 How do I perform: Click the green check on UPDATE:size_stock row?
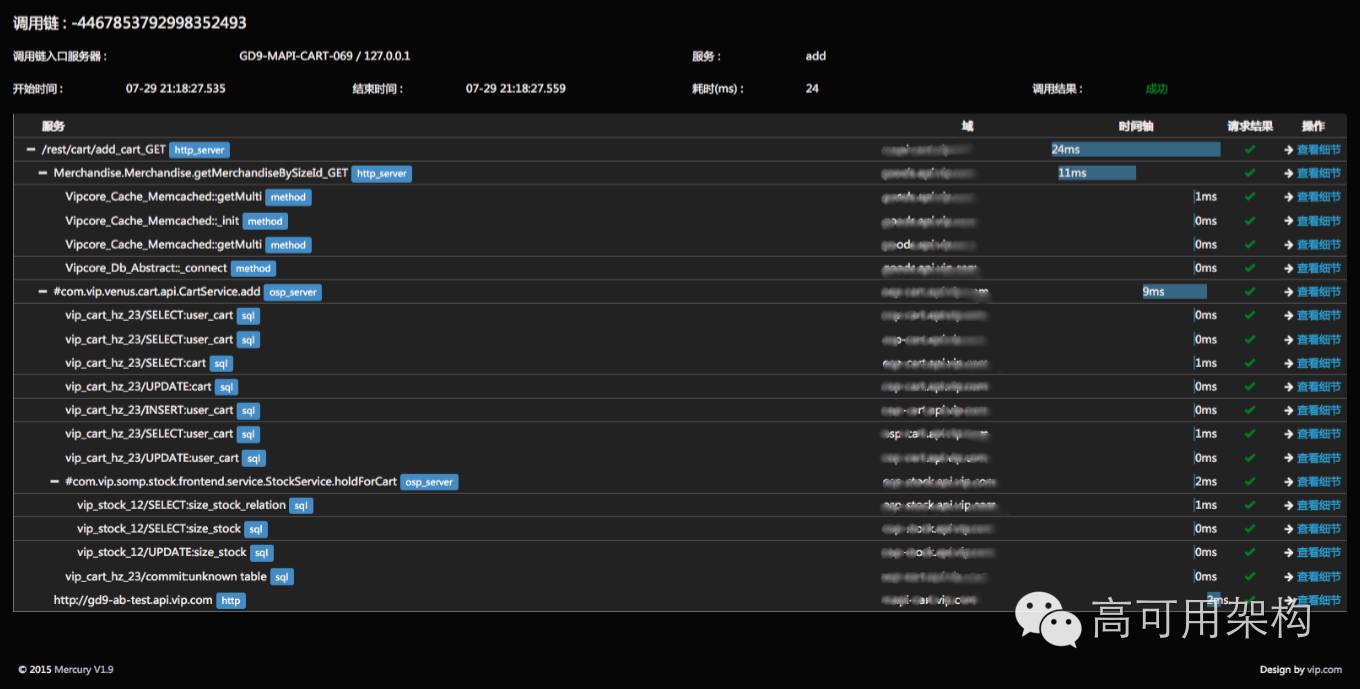point(1249,553)
